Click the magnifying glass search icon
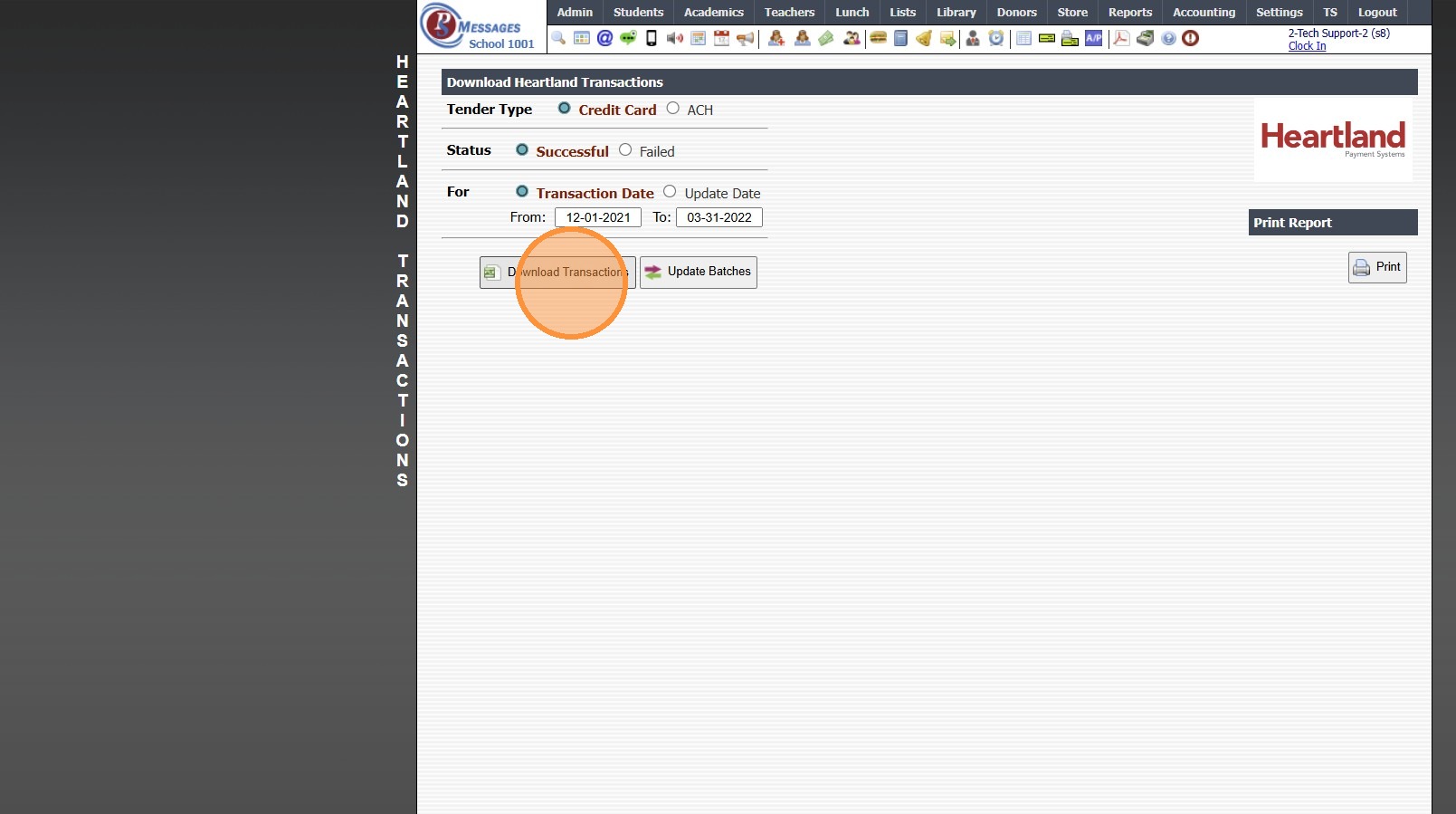 point(558,38)
